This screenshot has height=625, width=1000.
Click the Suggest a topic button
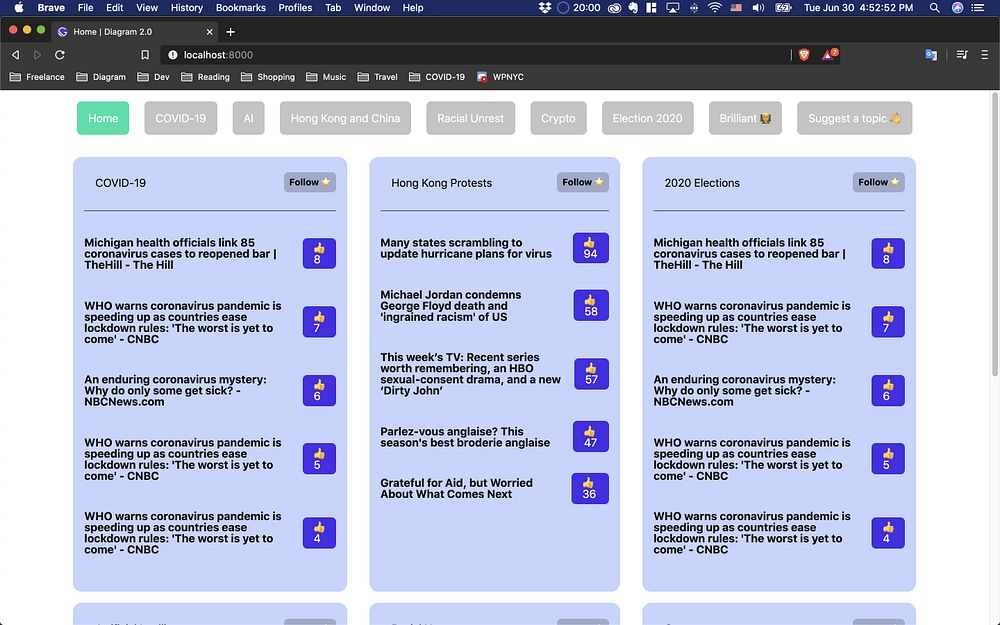855,118
